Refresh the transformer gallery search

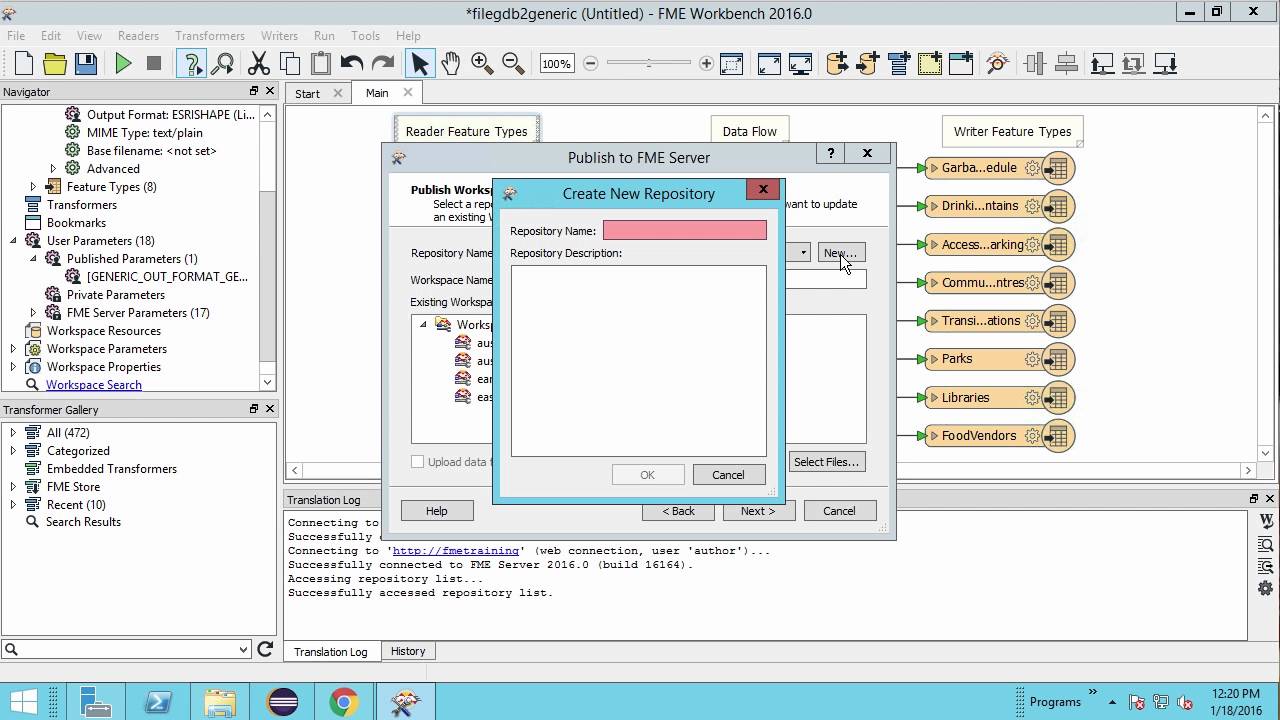click(265, 649)
